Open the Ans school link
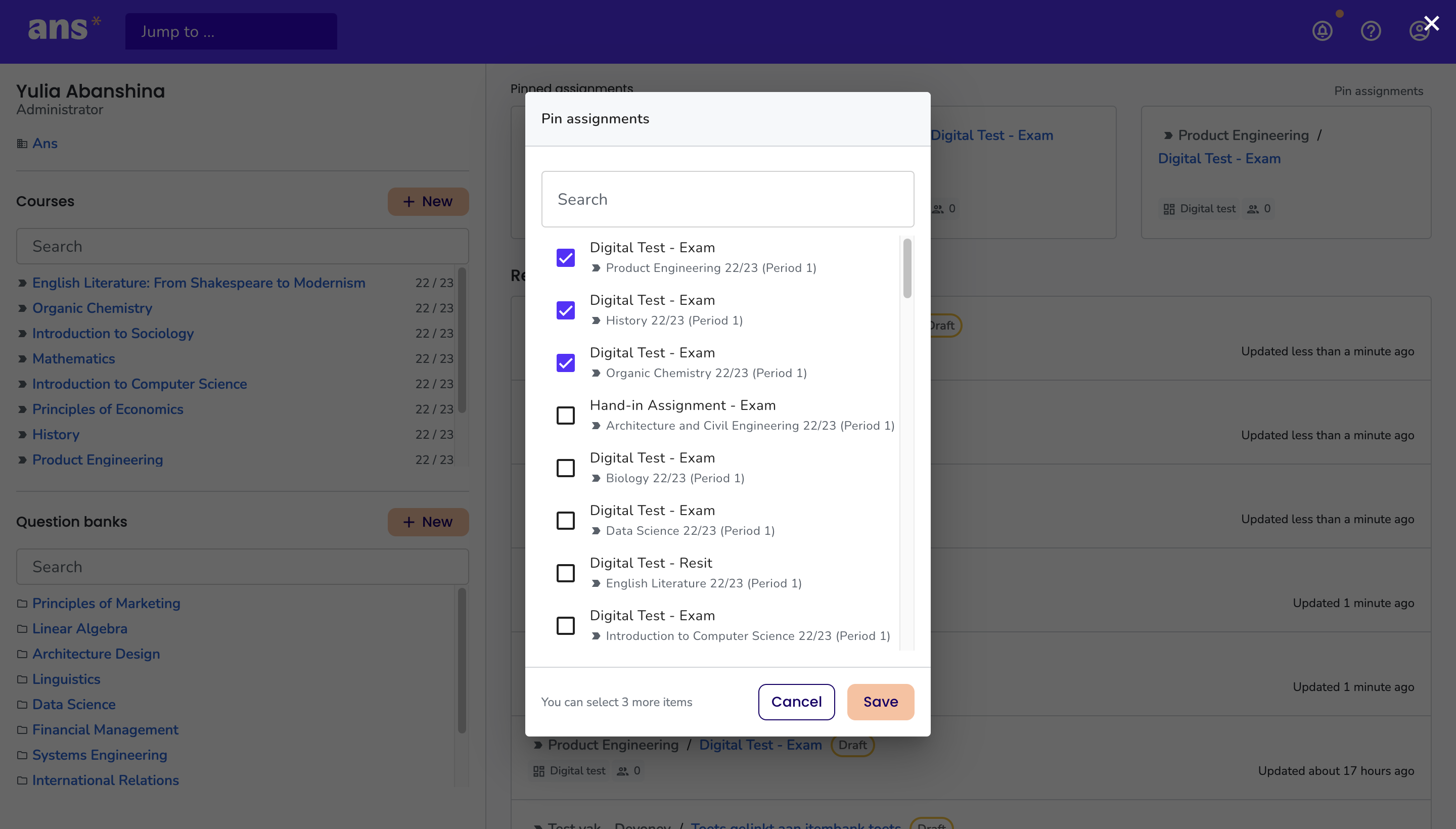 coord(45,144)
